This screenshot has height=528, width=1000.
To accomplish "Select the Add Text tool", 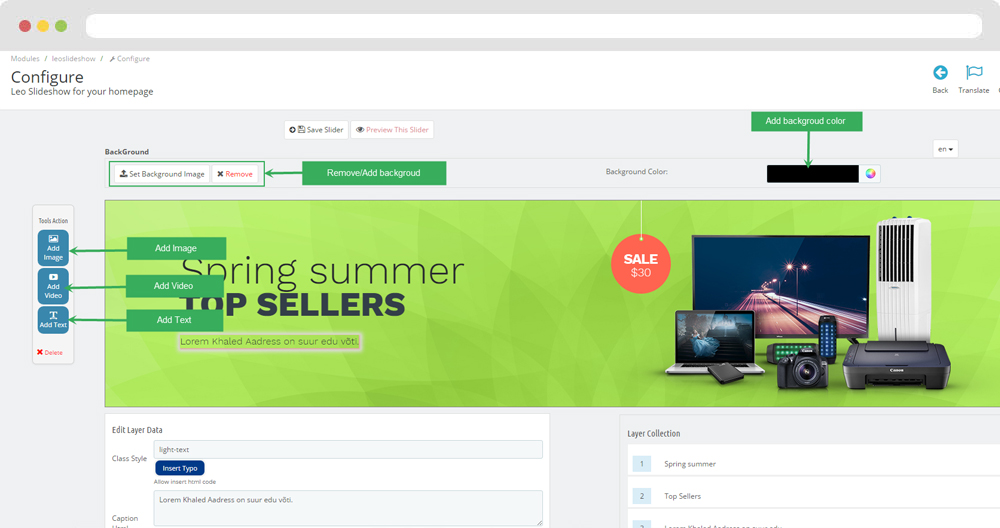I will (x=53, y=319).
